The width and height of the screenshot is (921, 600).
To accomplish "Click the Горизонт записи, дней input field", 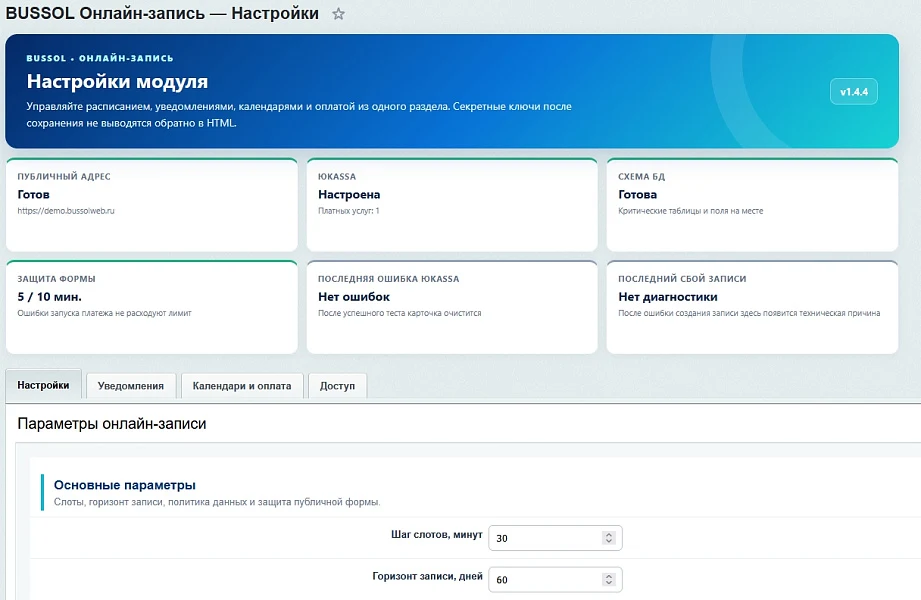I will pyautogui.click(x=555, y=579).
